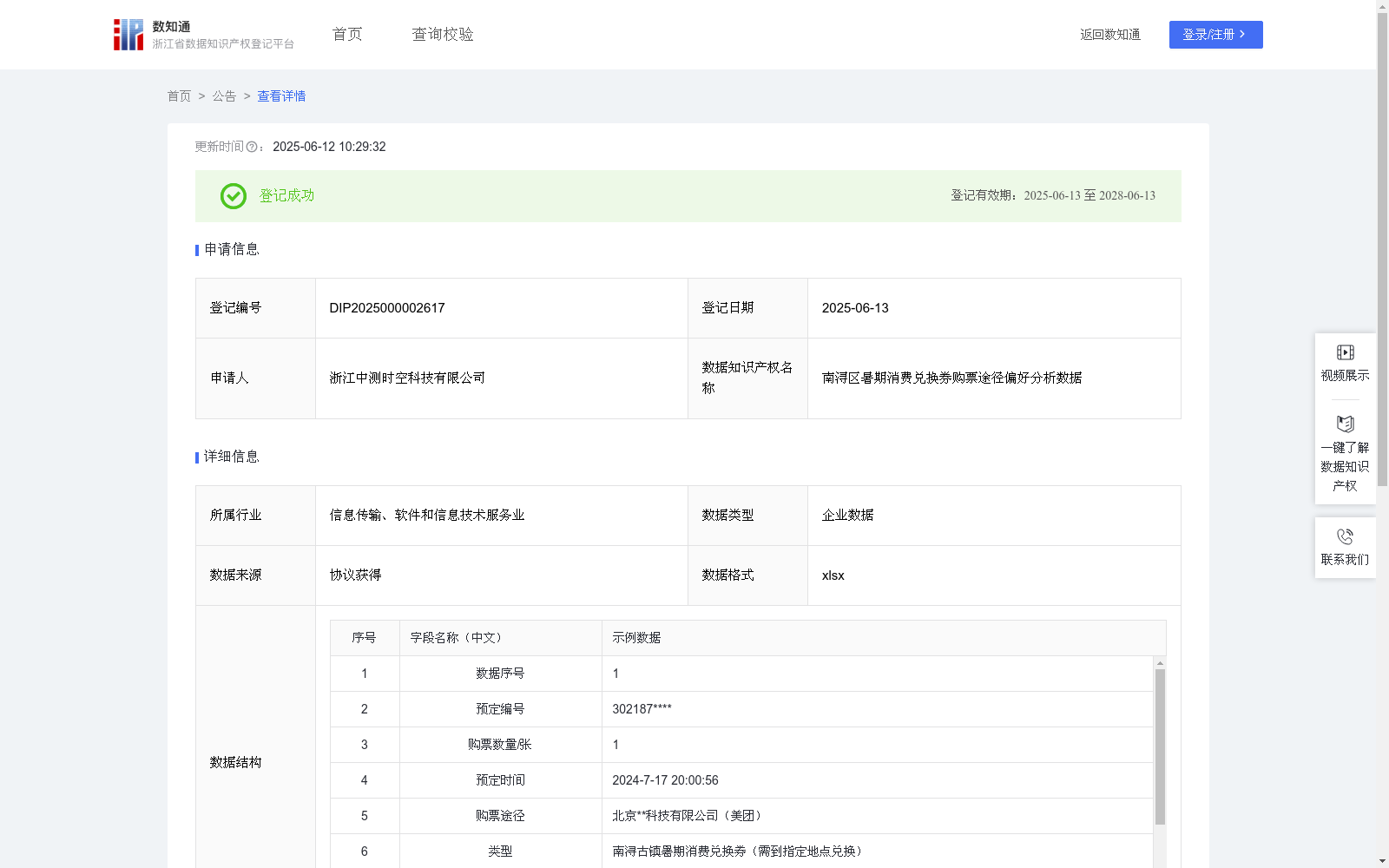Click the 申请人 label cell

pyautogui.click(x=255, y=378)
